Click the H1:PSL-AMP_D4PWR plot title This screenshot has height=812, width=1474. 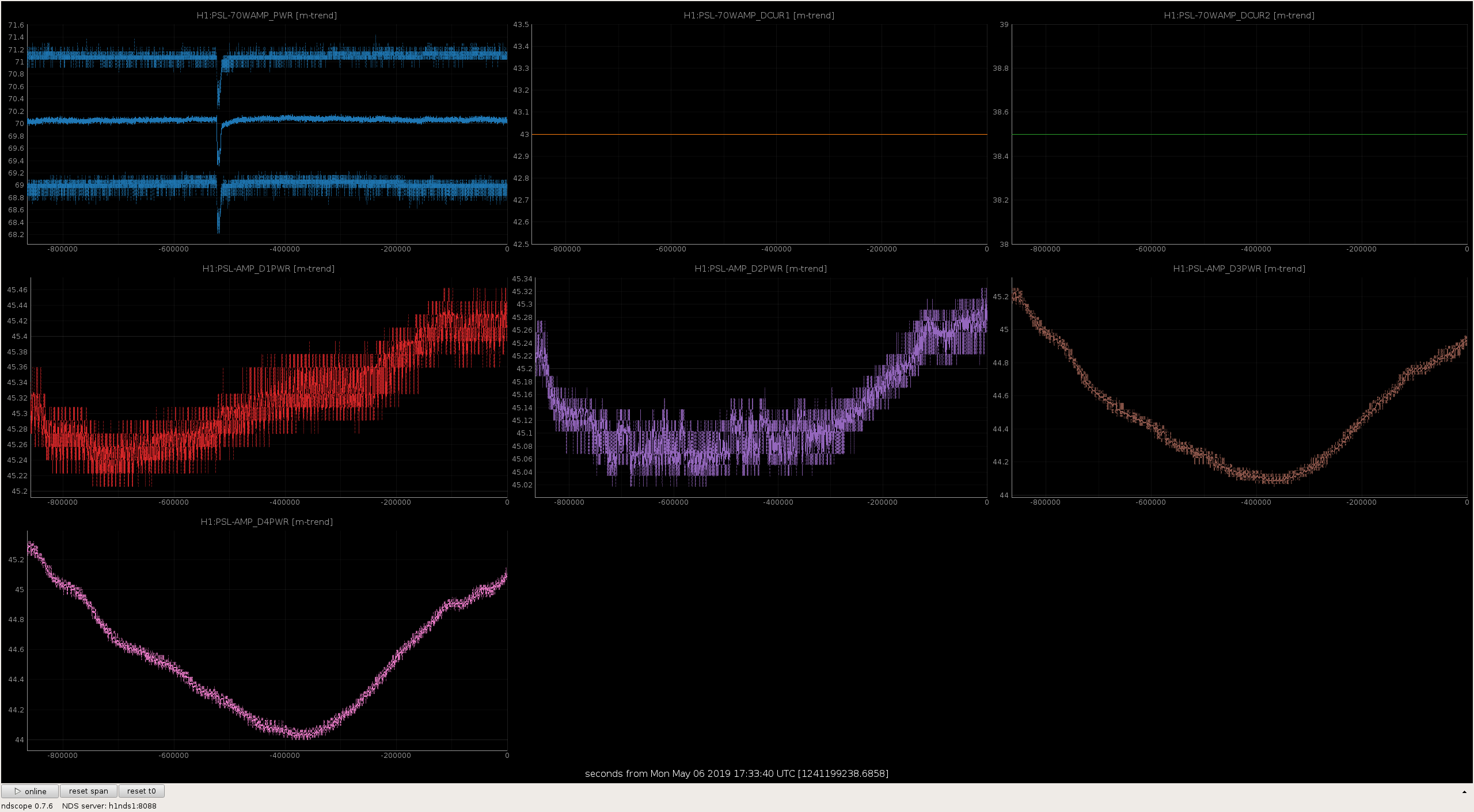coord(267,522)
